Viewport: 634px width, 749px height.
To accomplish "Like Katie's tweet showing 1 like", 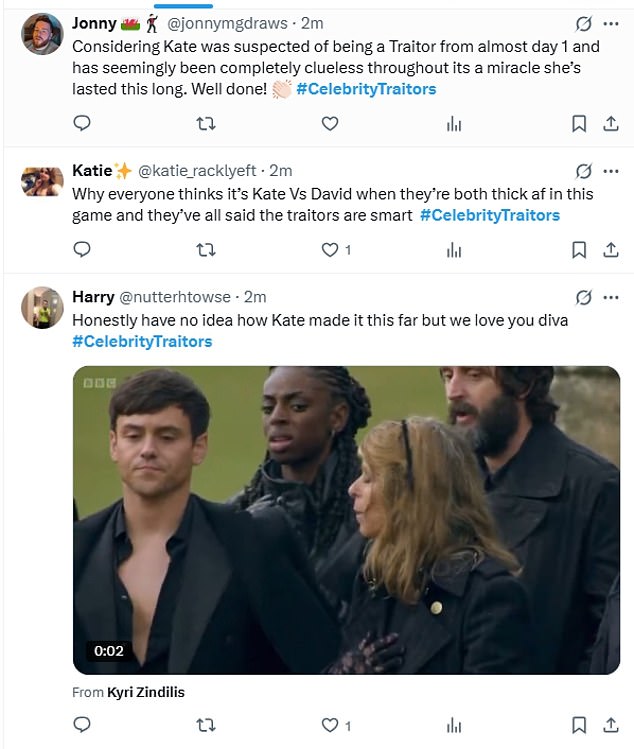I will [x=331, y=250].
